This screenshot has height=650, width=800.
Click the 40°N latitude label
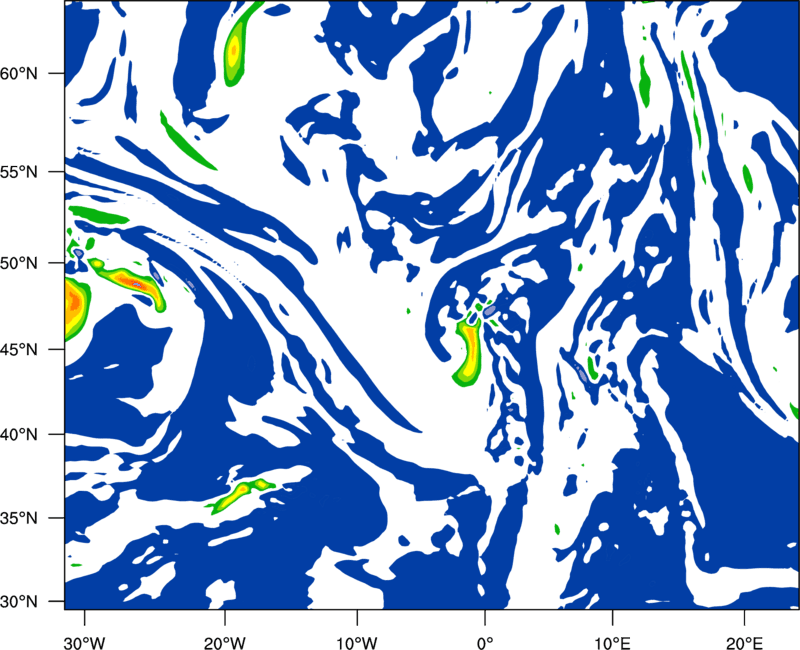point(19,434)
